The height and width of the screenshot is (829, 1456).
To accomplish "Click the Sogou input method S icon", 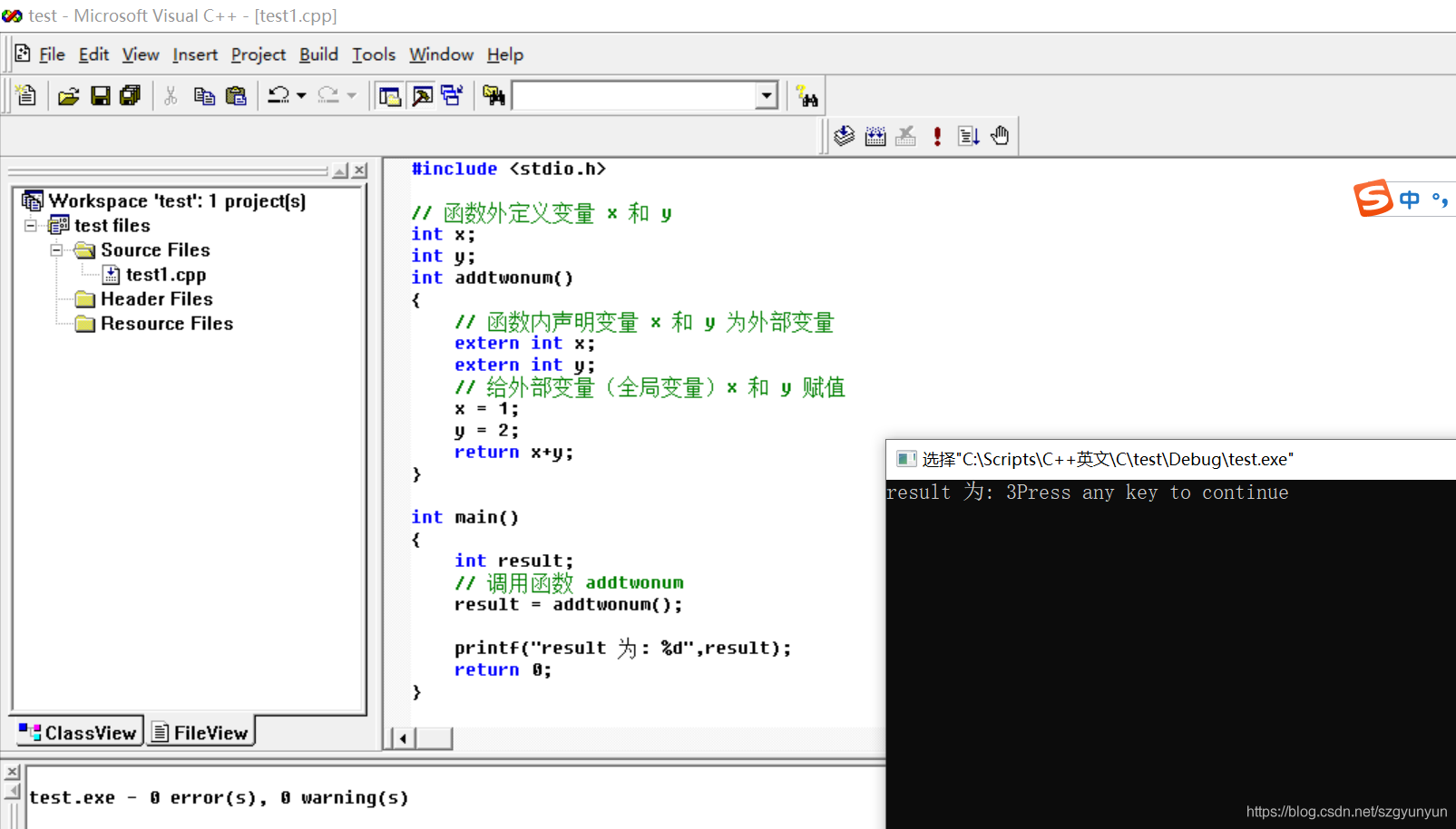I will coord(1373,198).
